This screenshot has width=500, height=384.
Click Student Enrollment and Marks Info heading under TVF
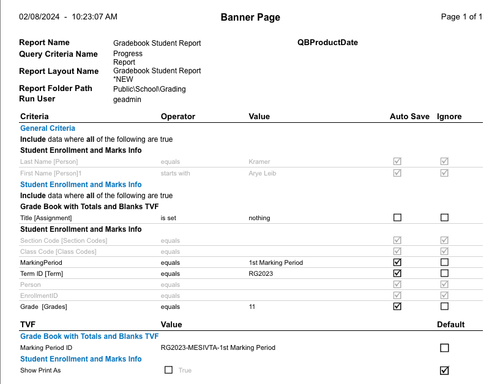81,359
